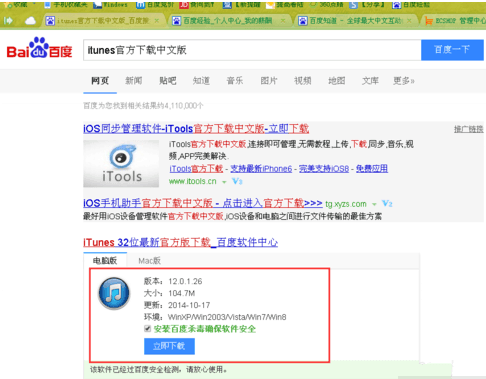Click the V2 verification badge after tg.xyzs.com

(x=387, y=204)
